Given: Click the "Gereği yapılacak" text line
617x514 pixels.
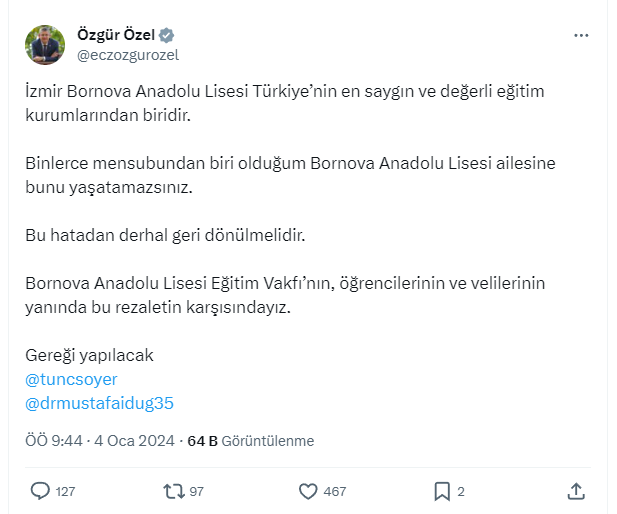Looking at the screenshot, I should click(x=88, y=356).
